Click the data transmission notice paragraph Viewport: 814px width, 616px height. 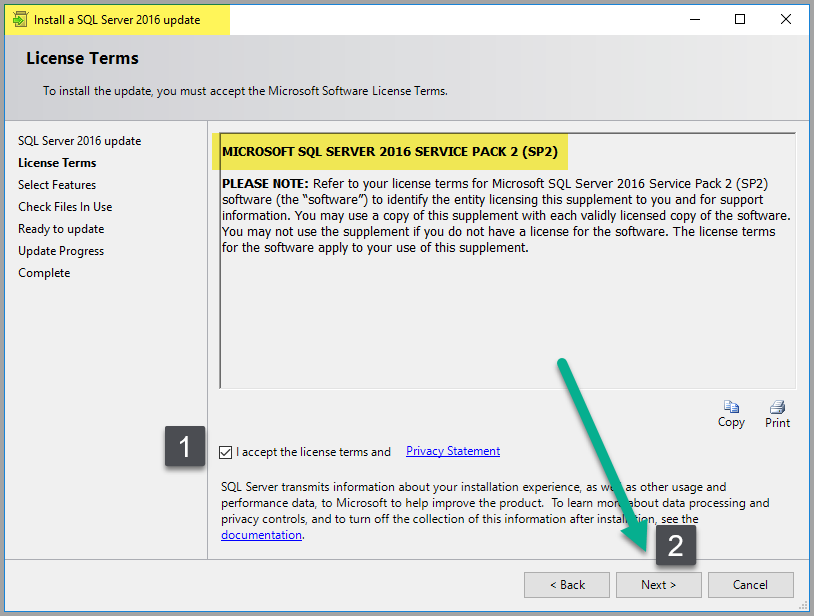(x=495, y=511)
